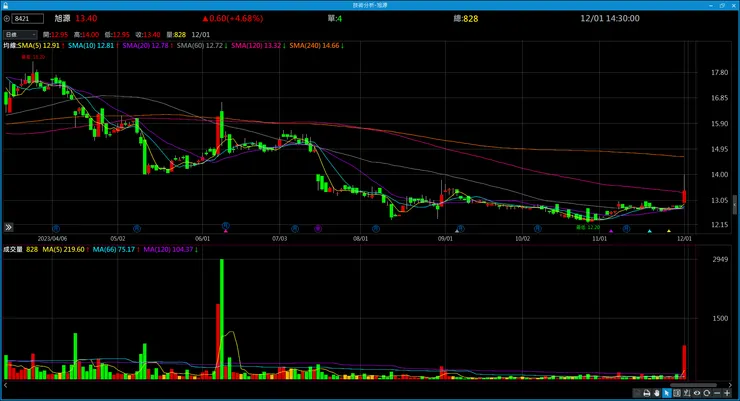This screenshot has height=401, width=740.
Task: Open the indicator settings tool icon
Action: coord(687,393)
